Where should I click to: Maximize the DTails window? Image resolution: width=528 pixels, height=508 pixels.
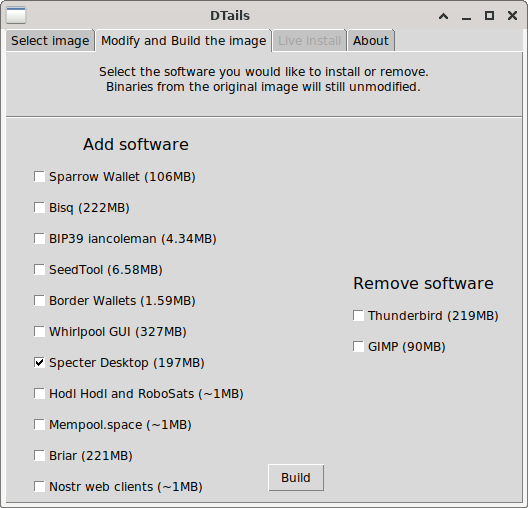click(x=489, y=15)
